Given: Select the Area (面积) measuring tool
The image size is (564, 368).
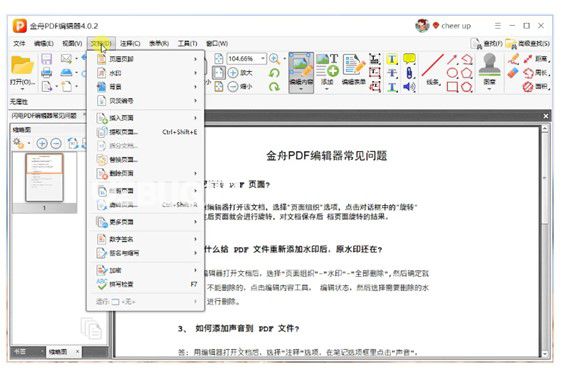Looking at the screenshot, I should pos(536,87).
